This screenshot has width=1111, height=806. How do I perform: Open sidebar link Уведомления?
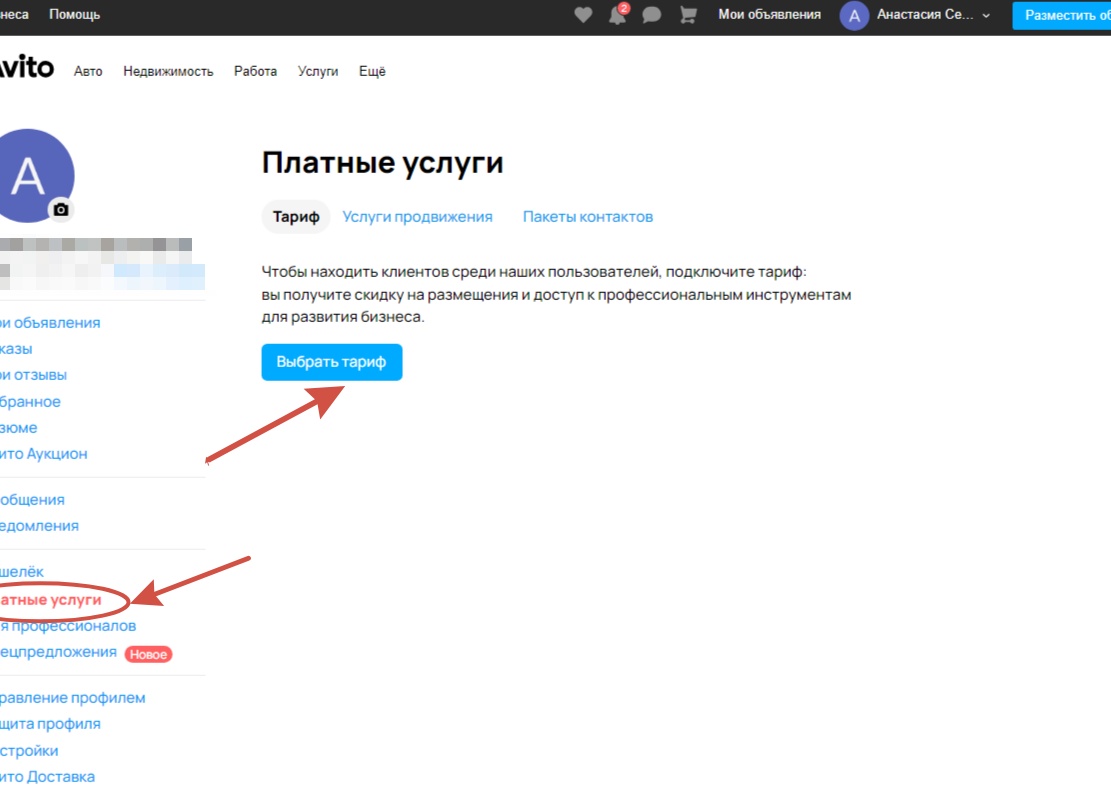pos(39,526)
